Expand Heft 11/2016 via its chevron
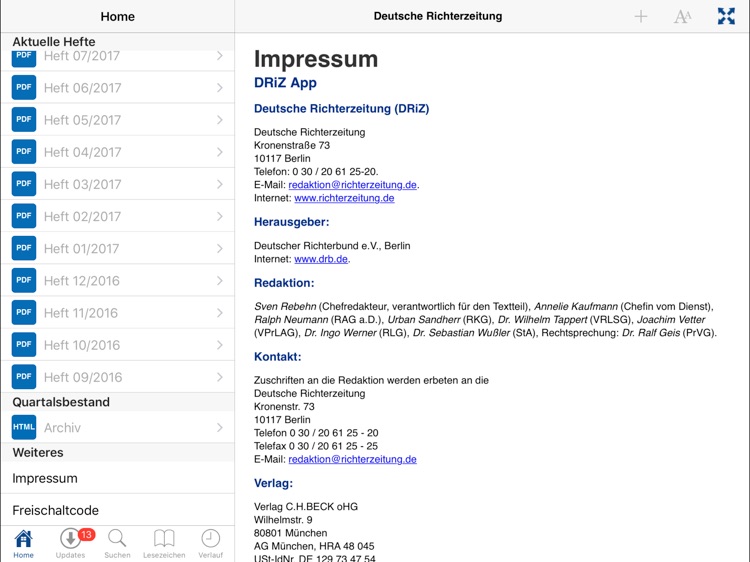The image size is (750, 562). coord(220,312)
